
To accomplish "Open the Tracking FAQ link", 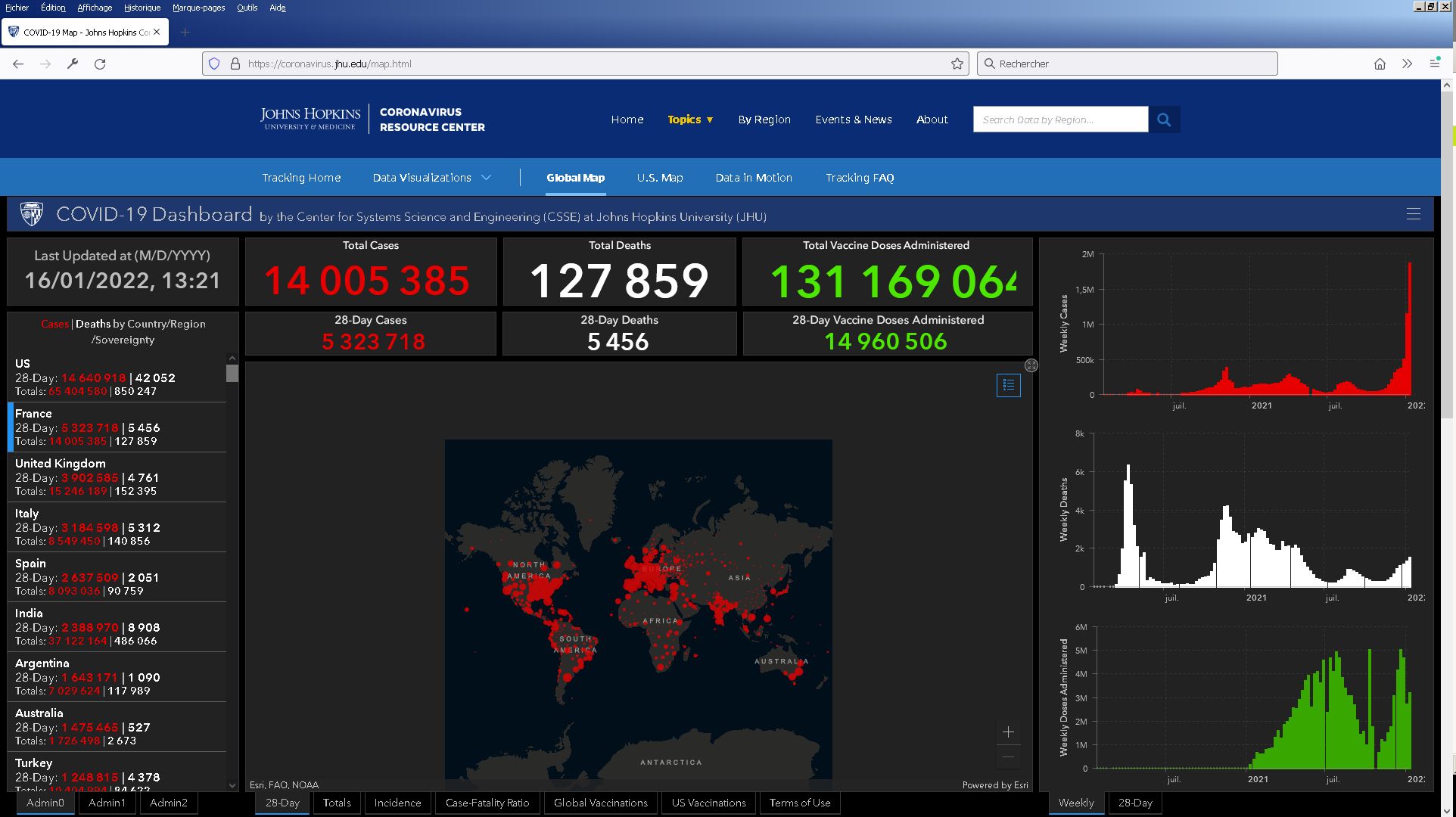I will 860,178.
